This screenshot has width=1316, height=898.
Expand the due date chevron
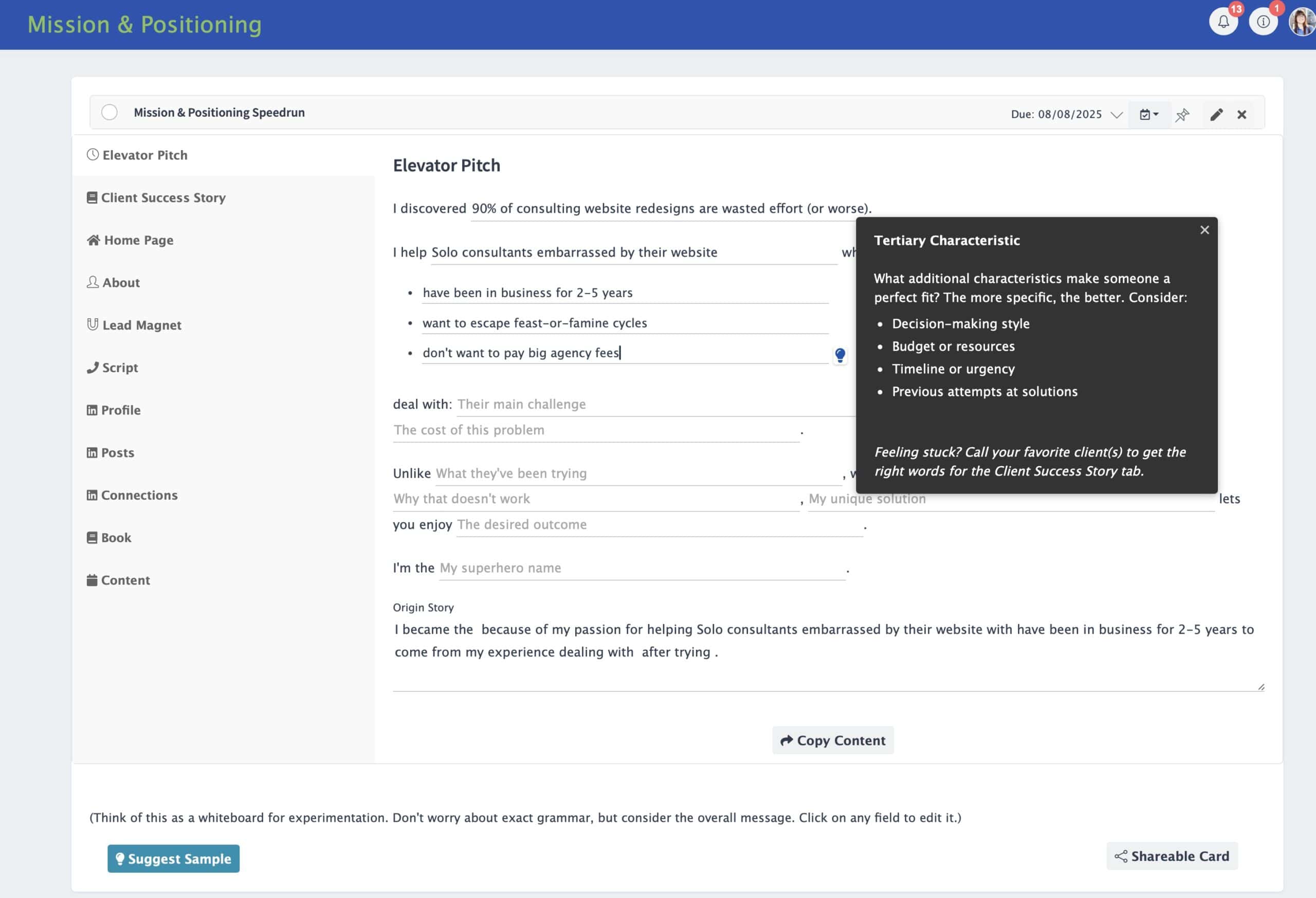1116,115
